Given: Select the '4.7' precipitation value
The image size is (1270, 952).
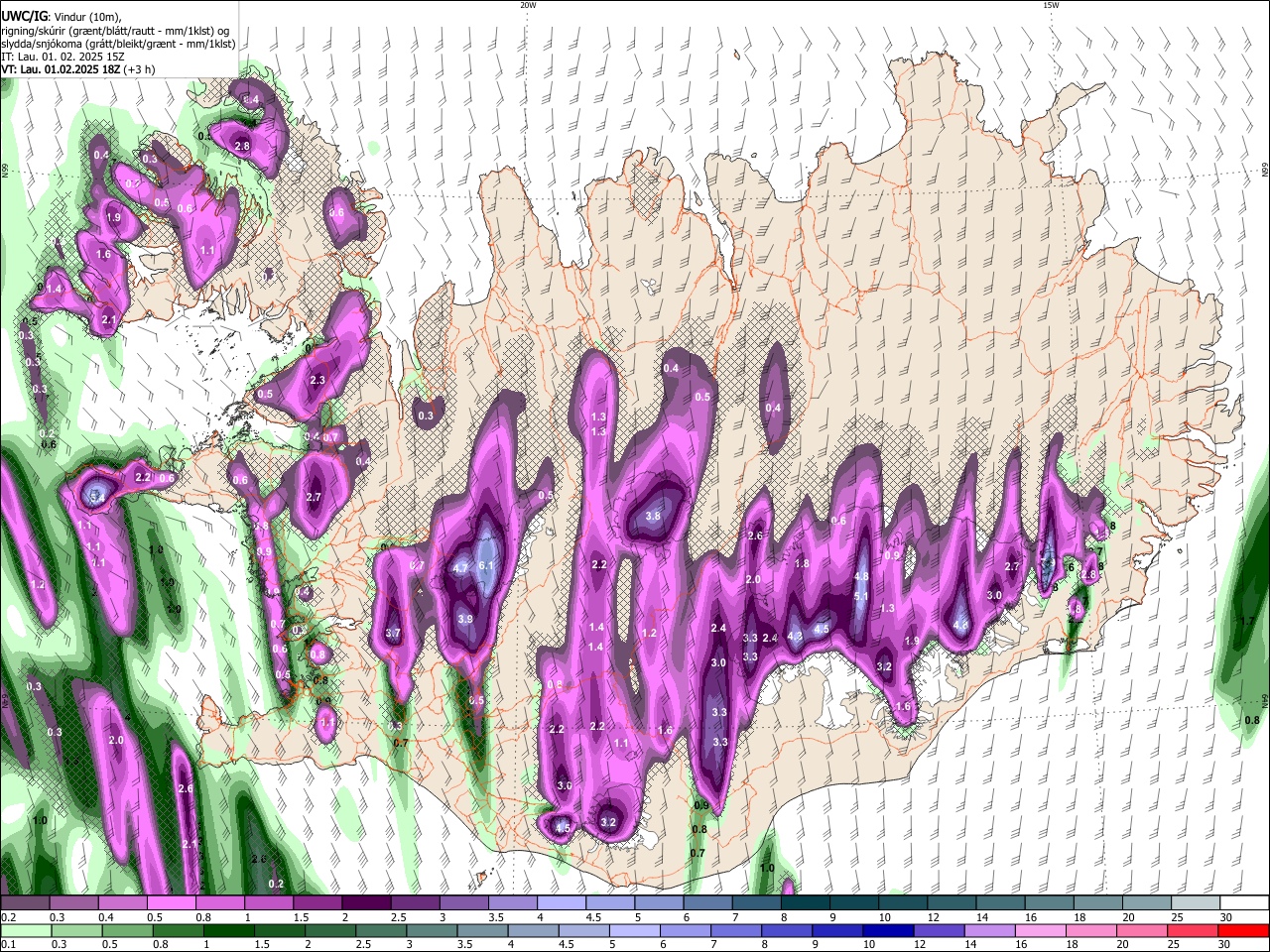Looking at the screenshot, I should coord(460,568).
